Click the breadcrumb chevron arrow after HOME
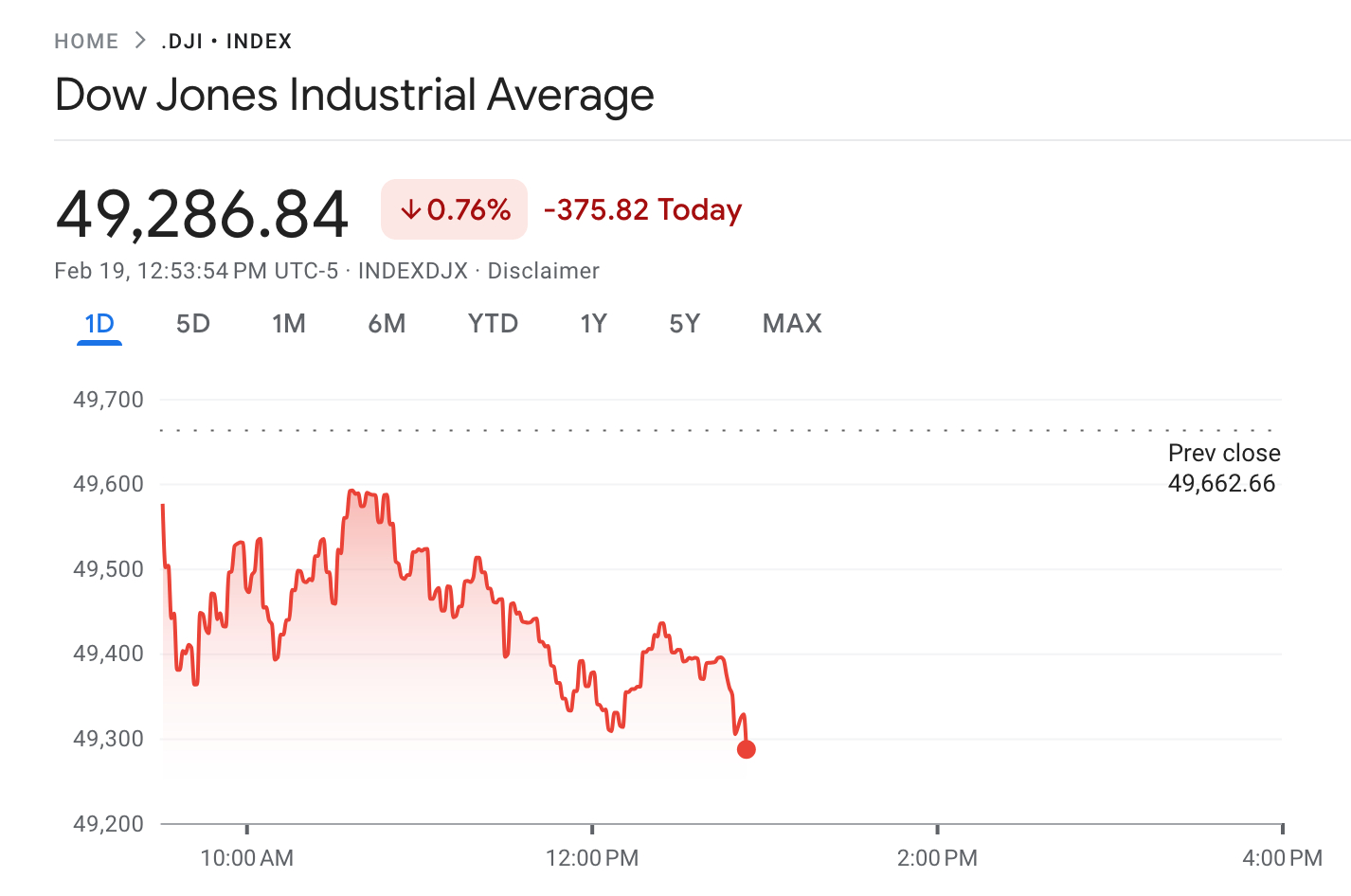Image resolution: width=1351 pixels, height=896 pixels. pos(140,41)
